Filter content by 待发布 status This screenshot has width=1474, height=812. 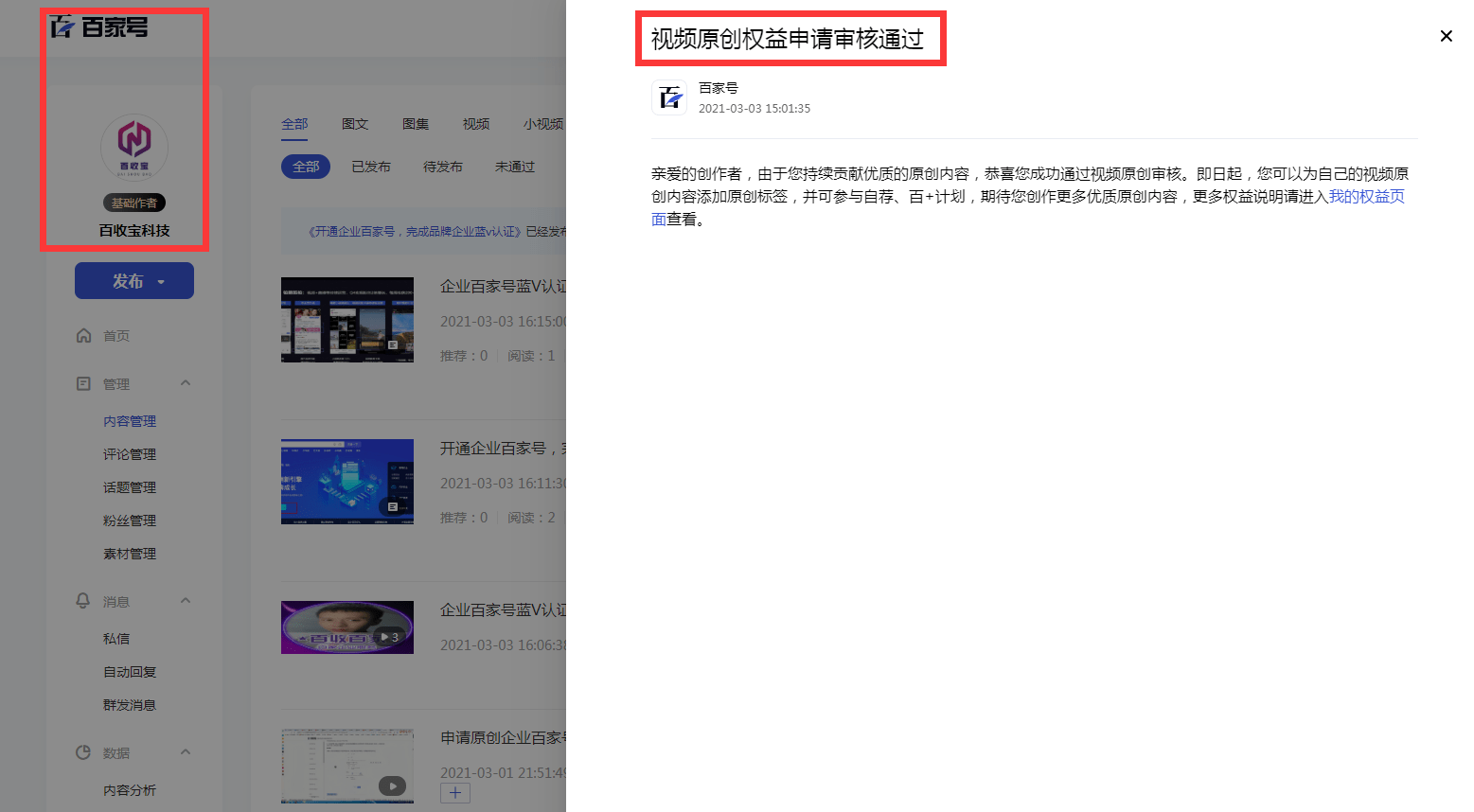[x=443, y=167]
